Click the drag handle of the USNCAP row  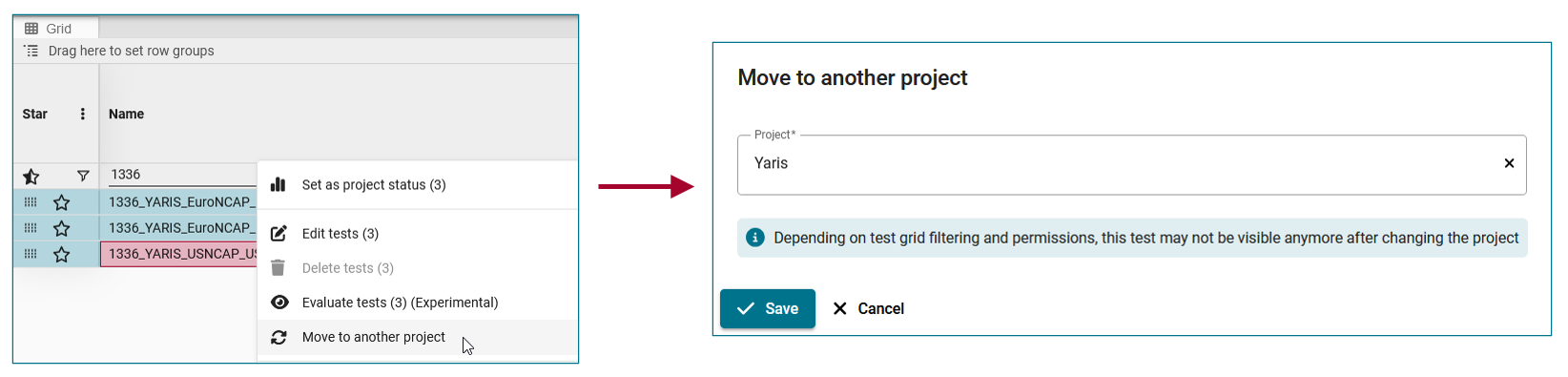tap(31, 254)
